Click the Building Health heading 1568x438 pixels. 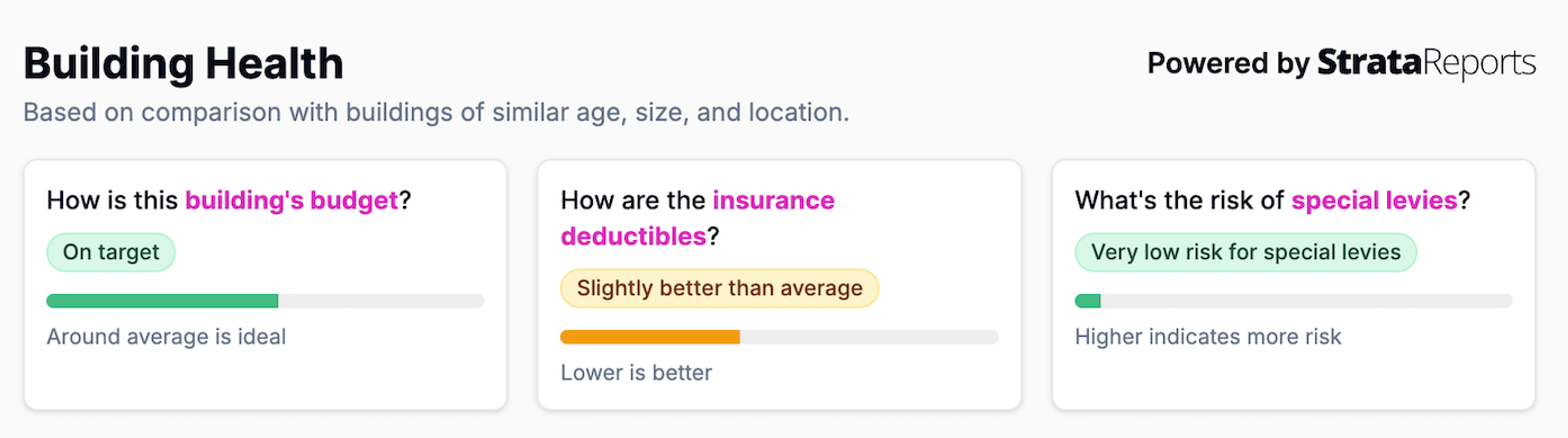(x=183, y=64)
